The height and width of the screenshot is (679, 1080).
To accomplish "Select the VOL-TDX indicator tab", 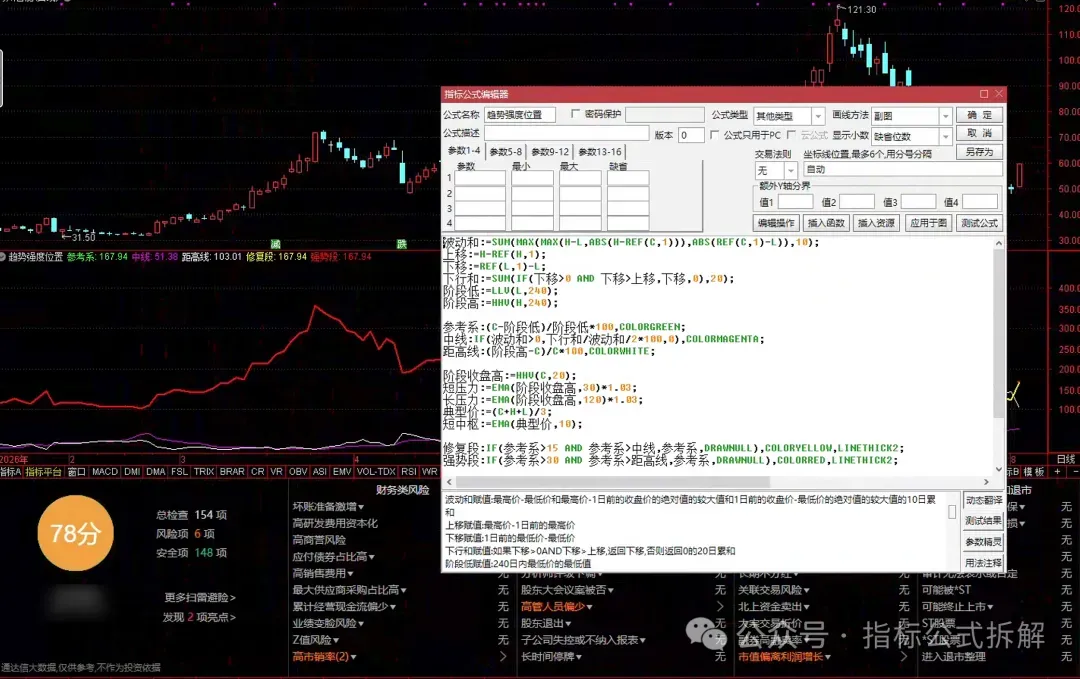I will [376, 472].
